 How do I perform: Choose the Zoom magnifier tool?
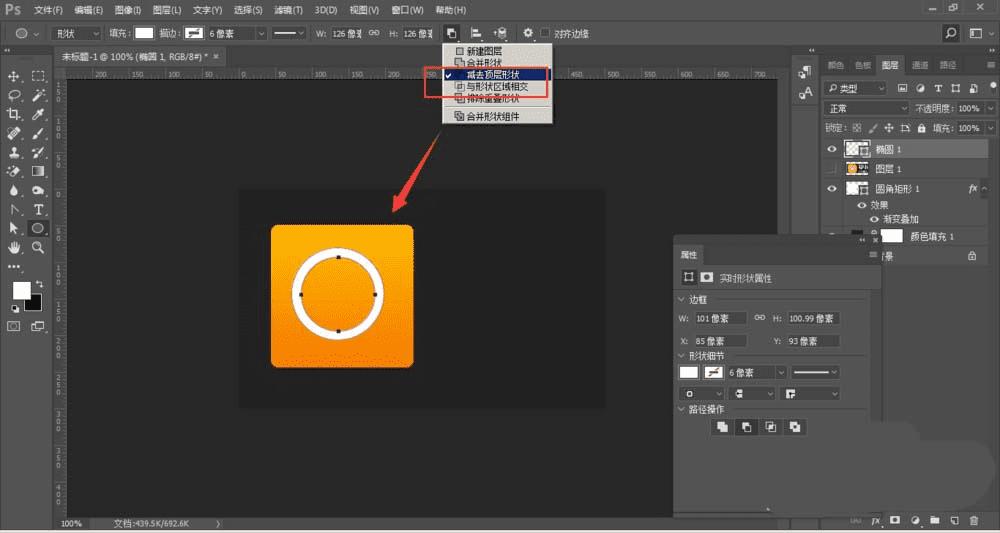(39, 247)
